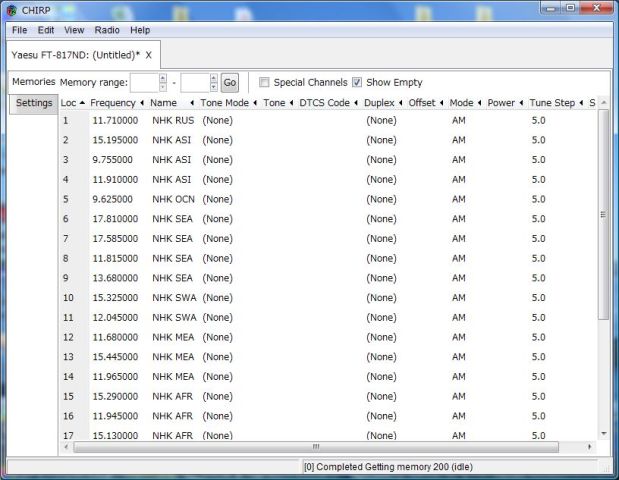Select frequency 15.325000 in row 10

coord(115,298)
